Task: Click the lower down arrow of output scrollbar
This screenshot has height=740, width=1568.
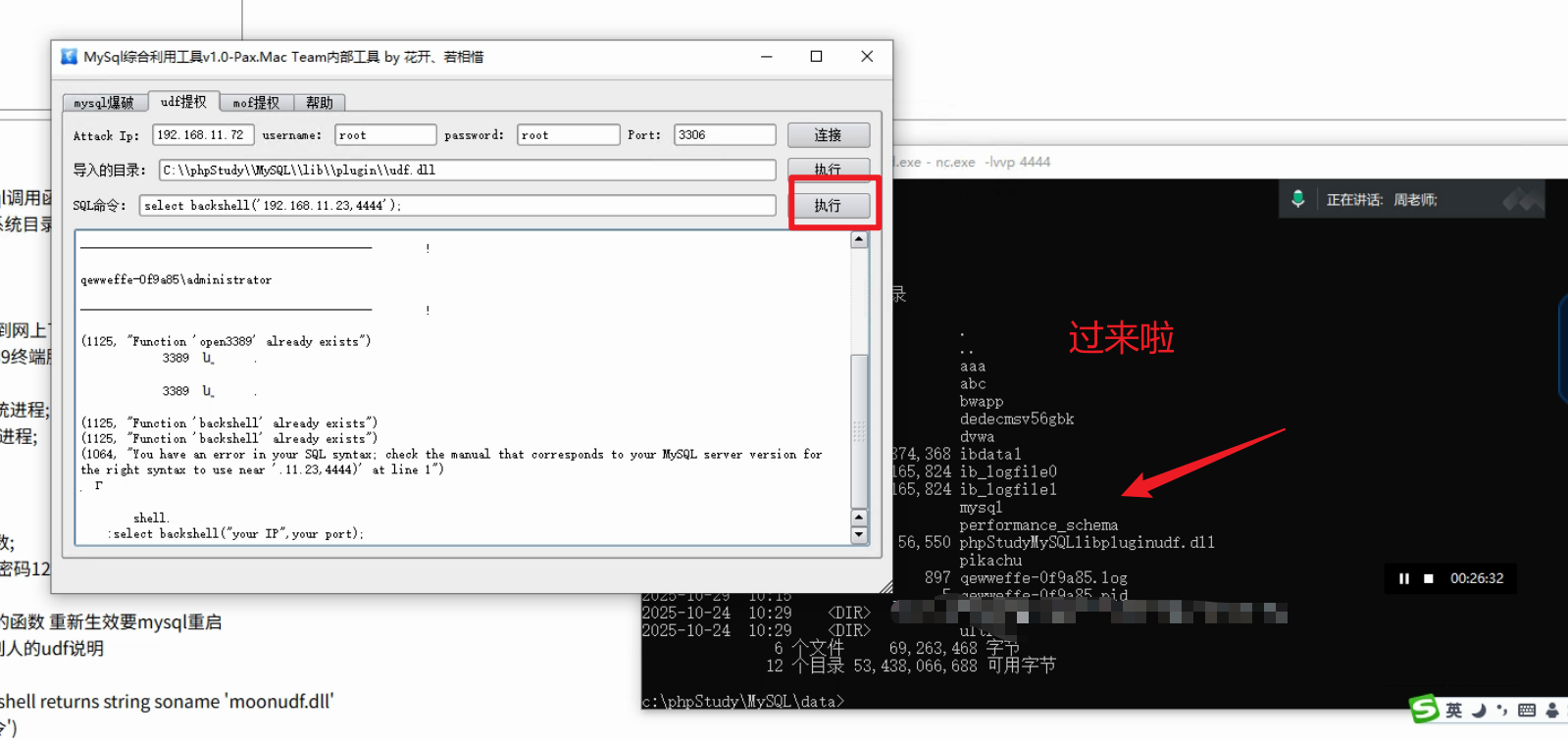Action: tap(859, 535)
